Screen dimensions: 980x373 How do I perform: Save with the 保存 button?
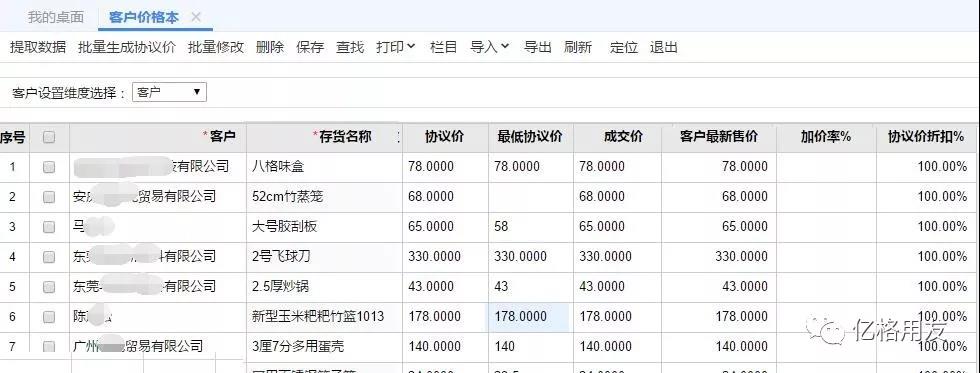point(310,47)
